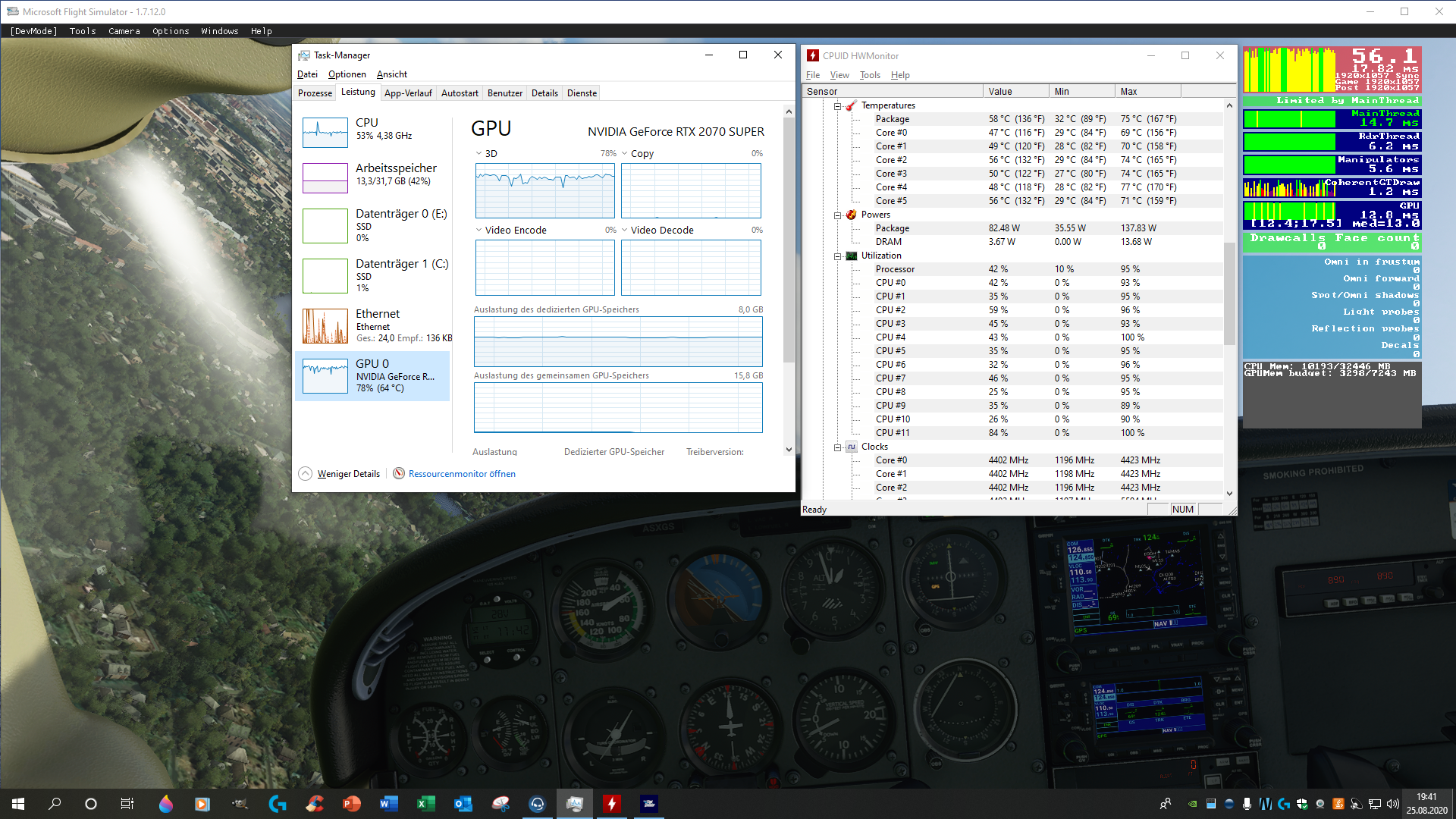Open the Datei menu in Task-Manager

click(307, 74)
